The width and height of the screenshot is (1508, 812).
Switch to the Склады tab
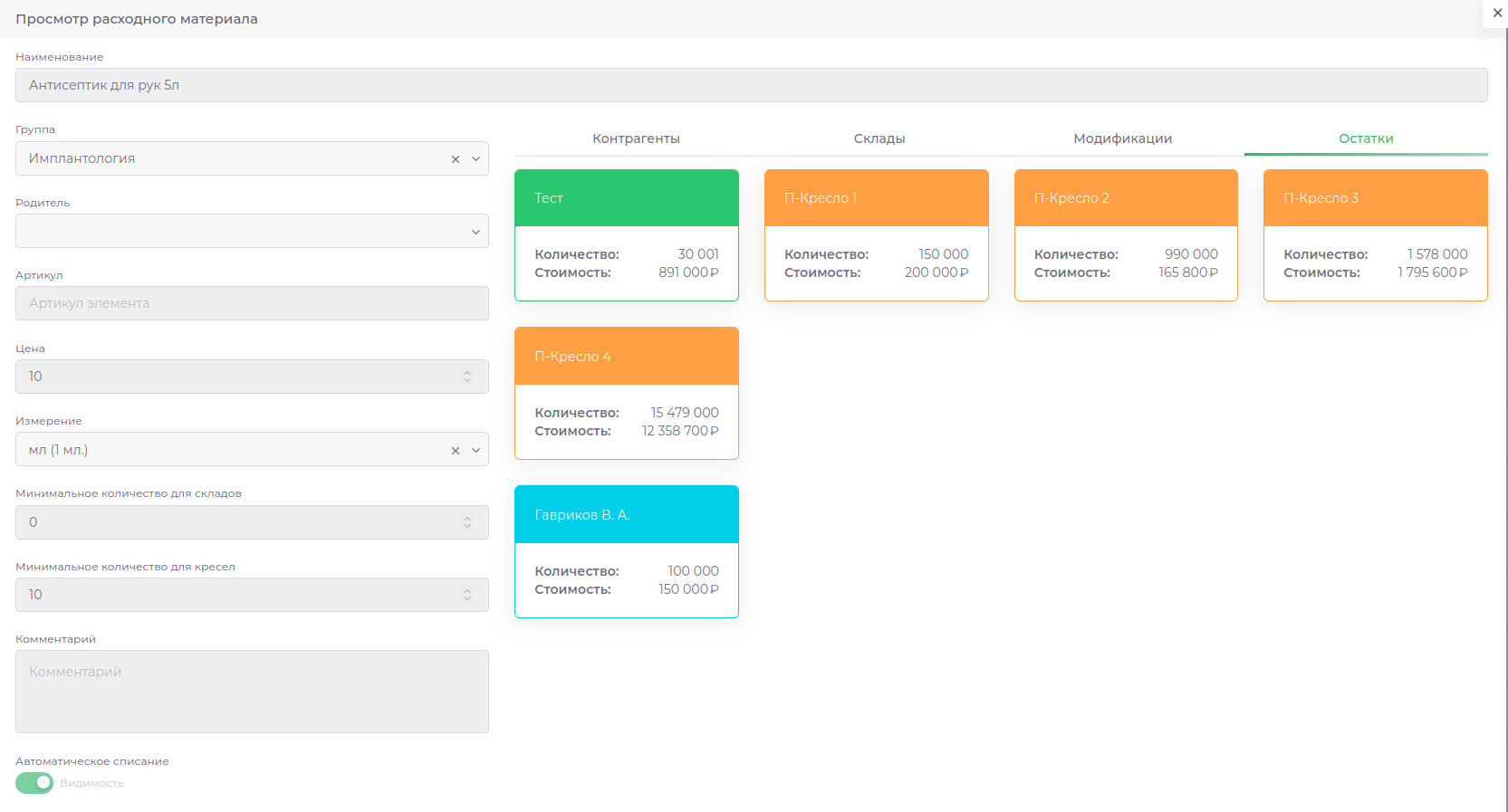click(x=879, y=139)
